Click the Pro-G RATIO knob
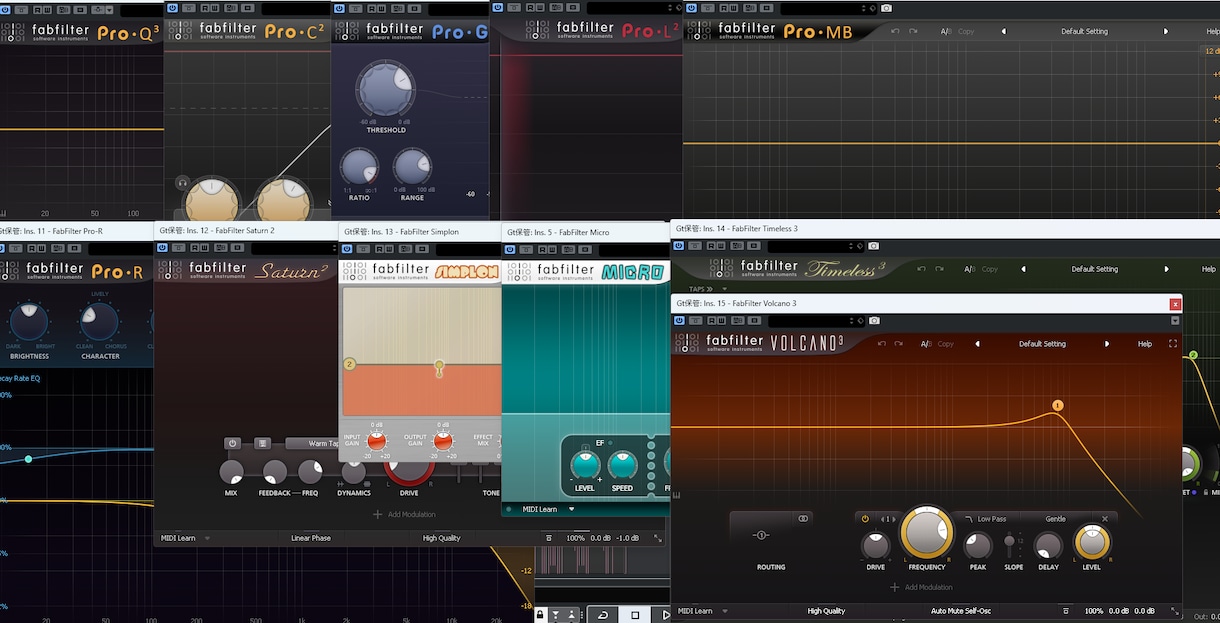Screen dimensions: 1220x623 359,168
